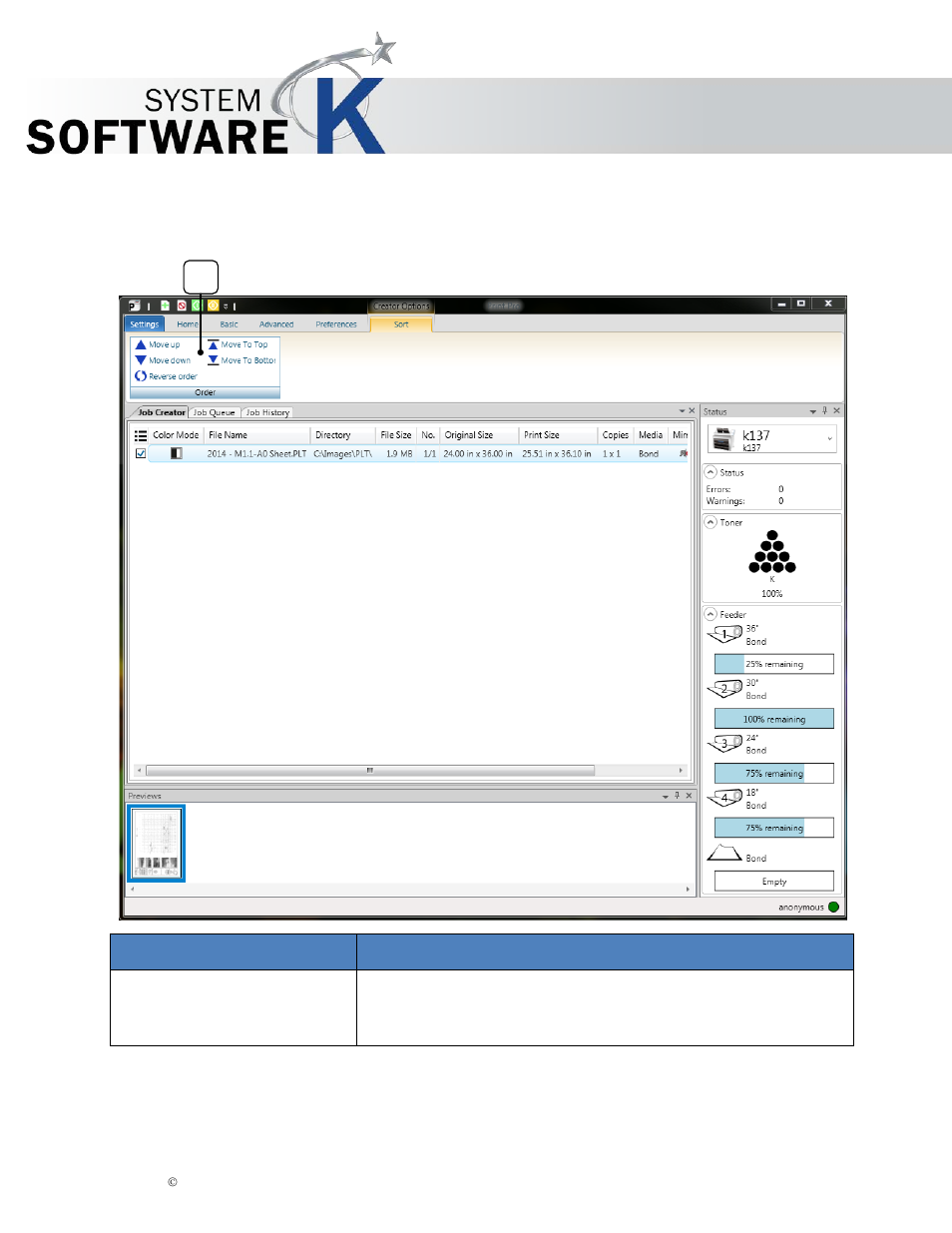Viewport: 952px width, 1233px height.
Task: Close the Job Creator panel
Action: (692, 410)
